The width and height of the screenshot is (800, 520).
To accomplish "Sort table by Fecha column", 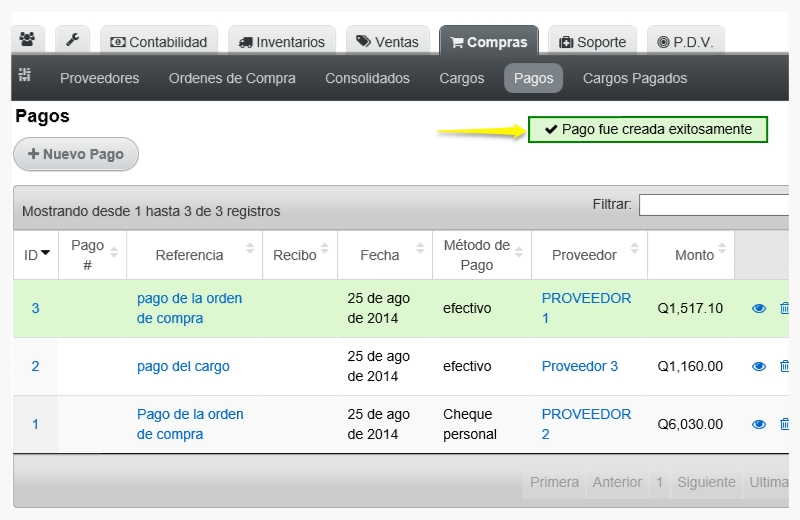I will [385, 255].
